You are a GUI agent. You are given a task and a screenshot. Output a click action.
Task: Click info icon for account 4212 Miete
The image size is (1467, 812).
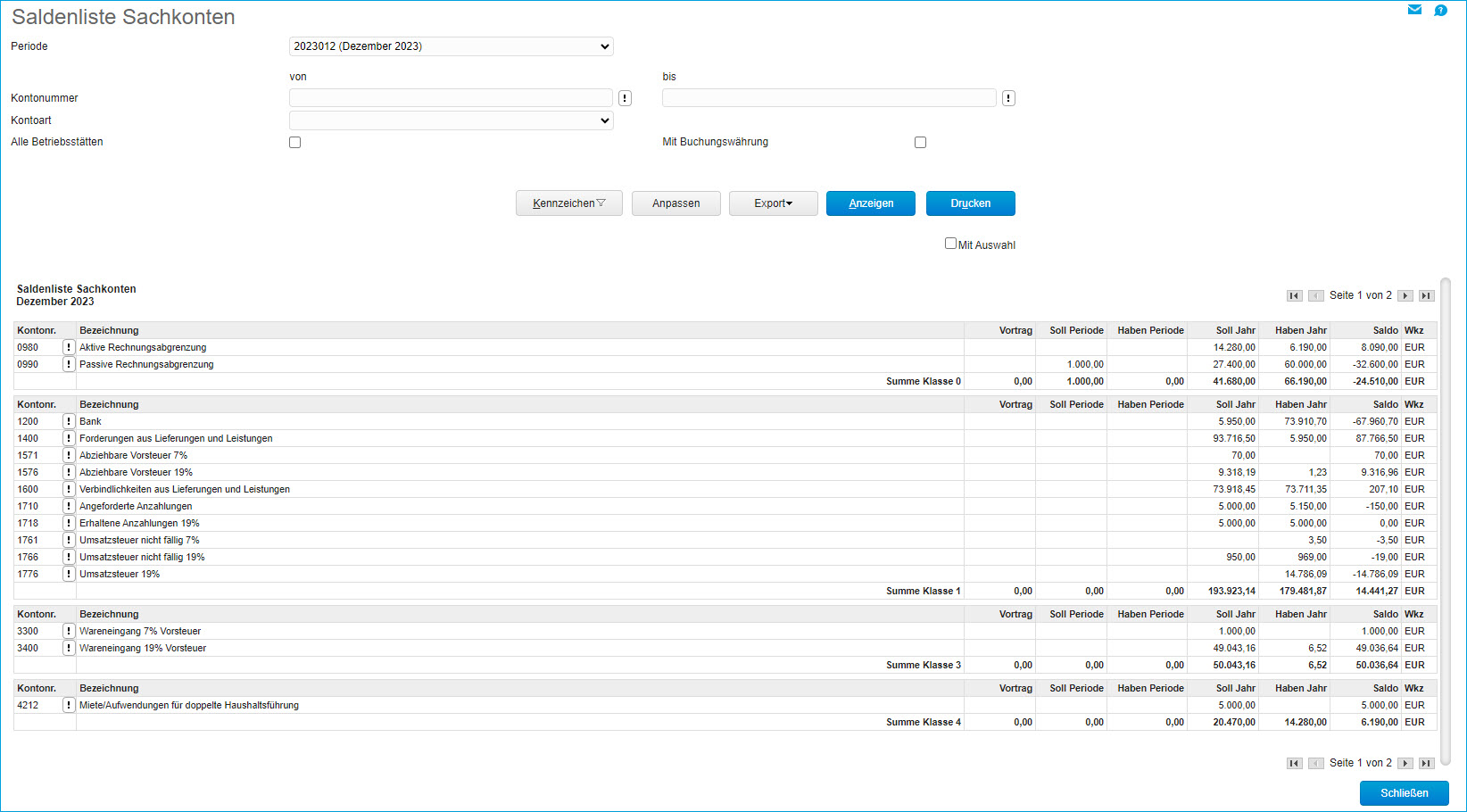(x=69, y=705)
